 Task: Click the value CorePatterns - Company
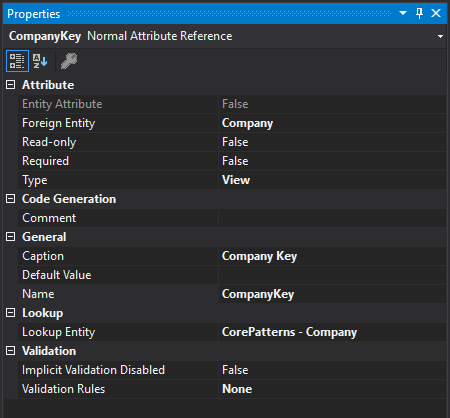289,332
